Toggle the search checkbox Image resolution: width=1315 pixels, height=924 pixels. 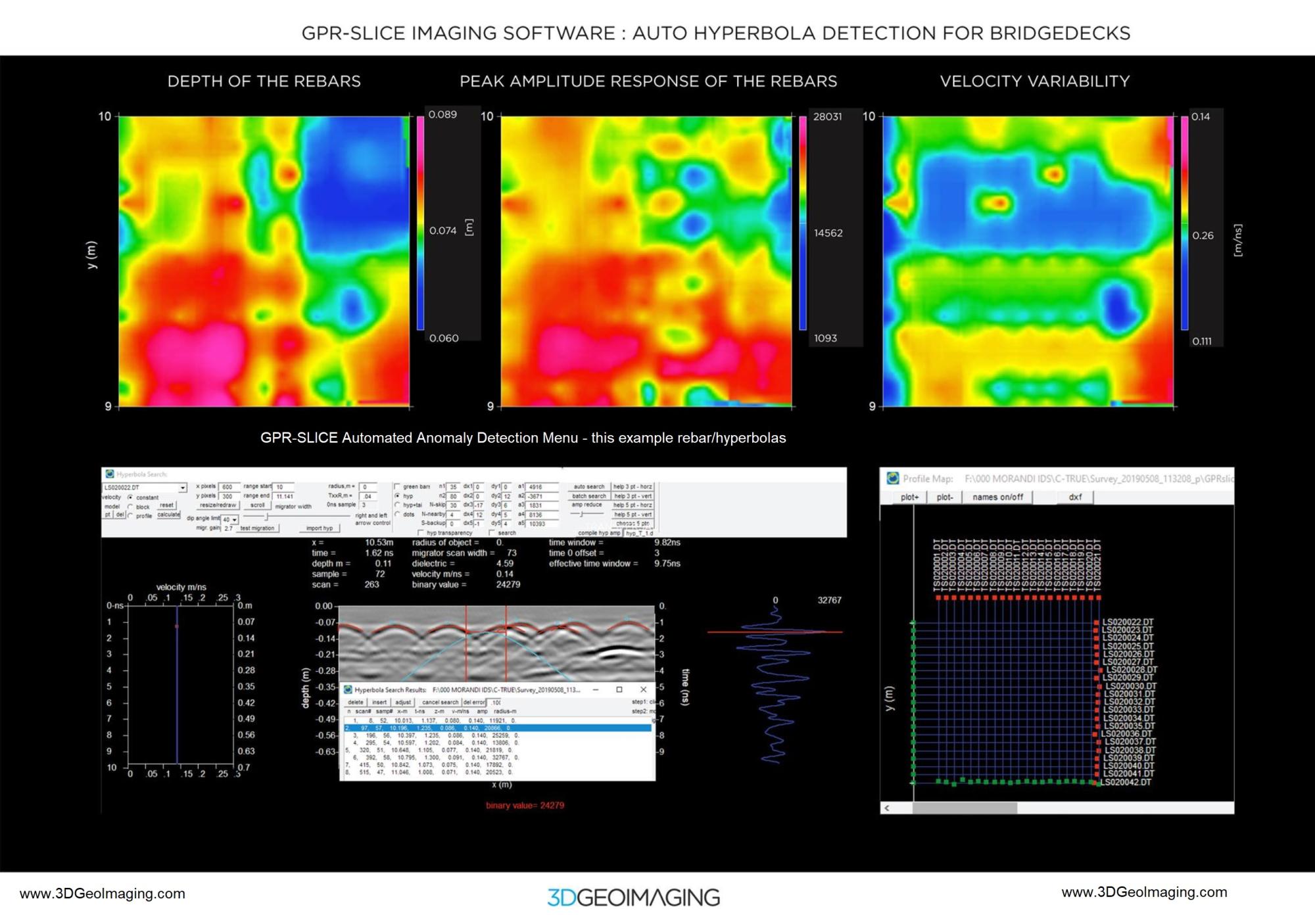(x=492, y=533)
